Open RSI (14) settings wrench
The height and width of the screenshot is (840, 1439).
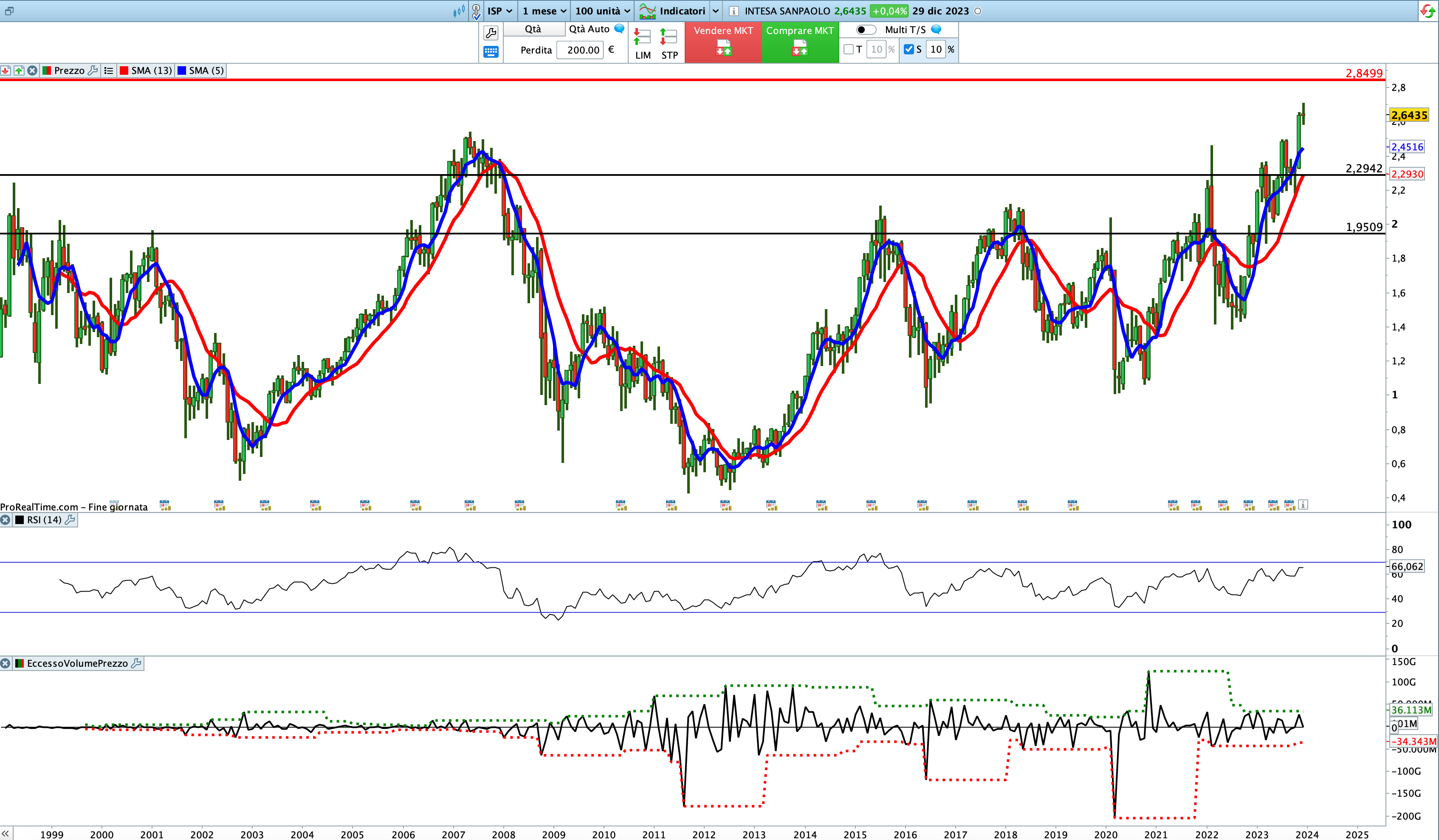(70, 520)
